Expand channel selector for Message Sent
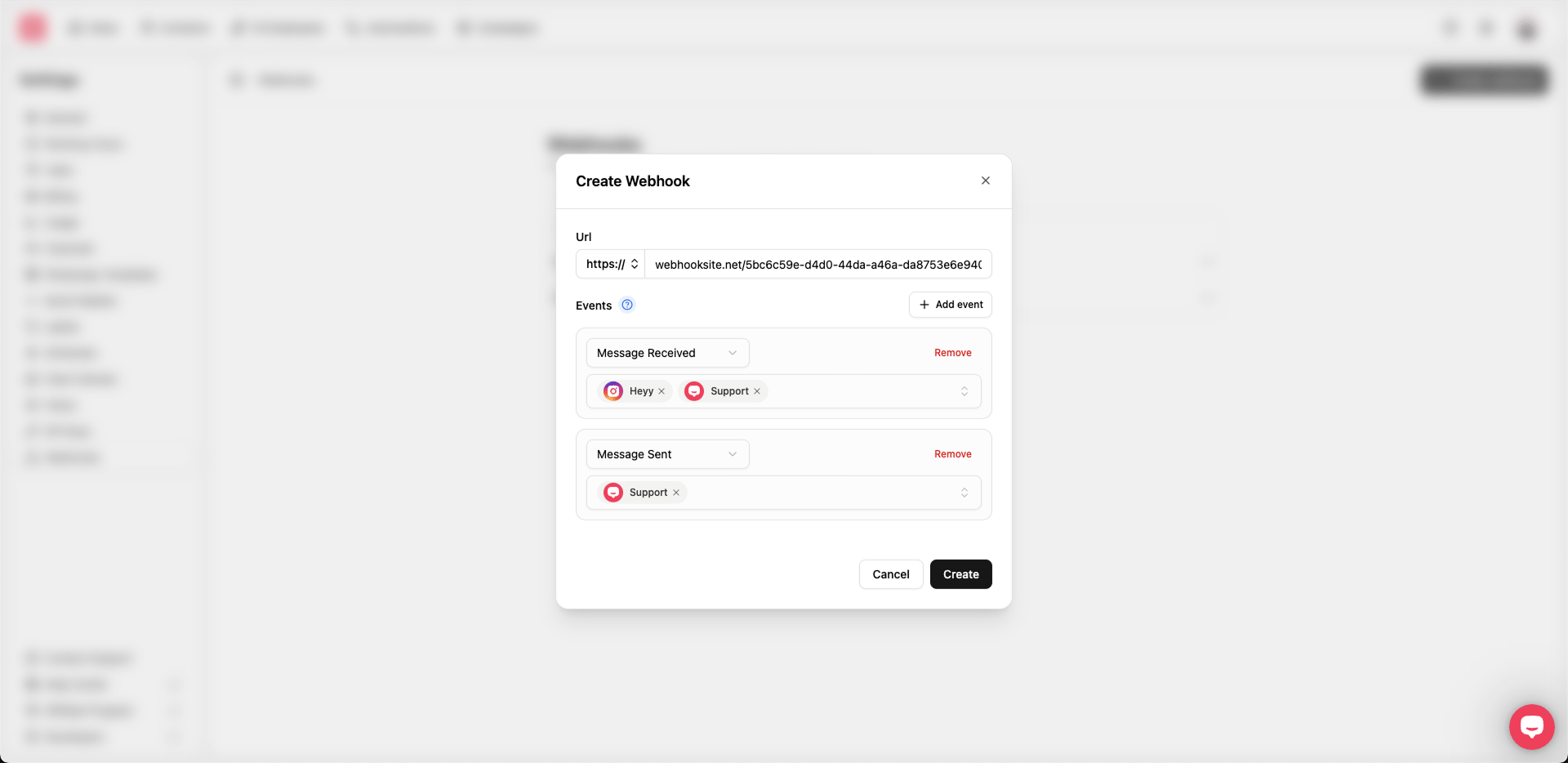The image size is (1568, 763). 964,493
